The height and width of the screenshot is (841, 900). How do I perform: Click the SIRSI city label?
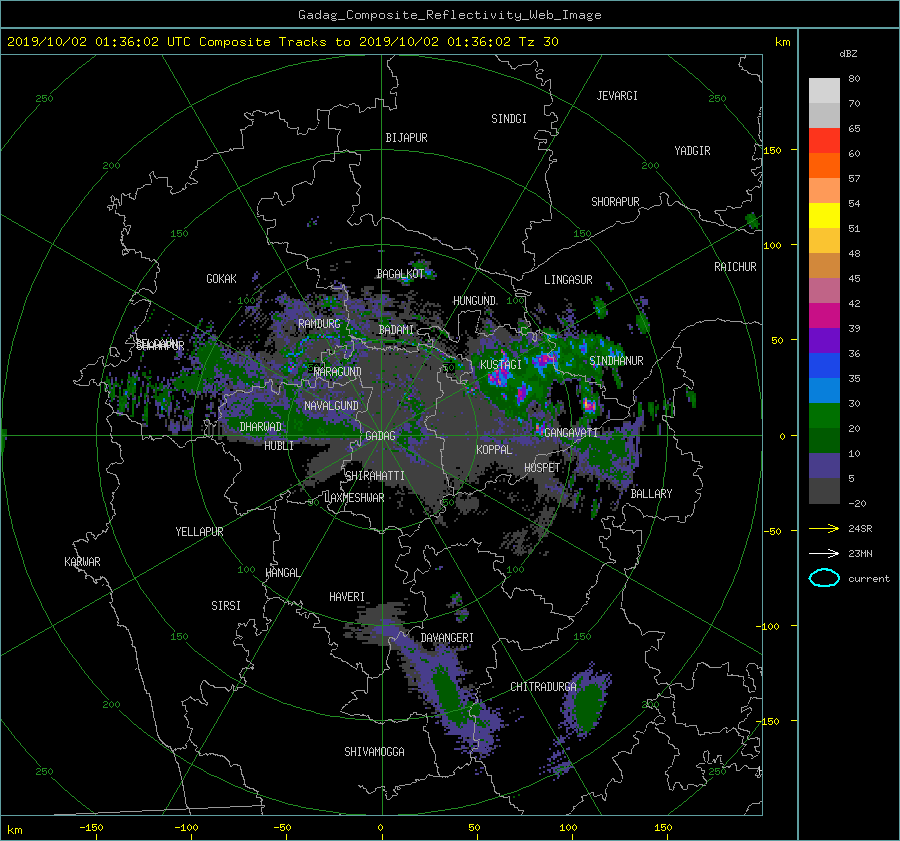point(226,606)
